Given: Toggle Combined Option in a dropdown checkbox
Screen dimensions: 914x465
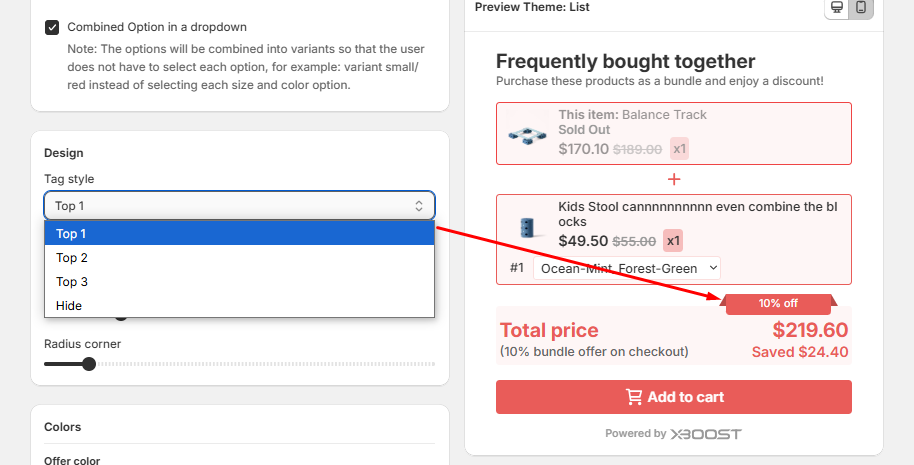Looking at the screenshot, I should click(52, 27).
